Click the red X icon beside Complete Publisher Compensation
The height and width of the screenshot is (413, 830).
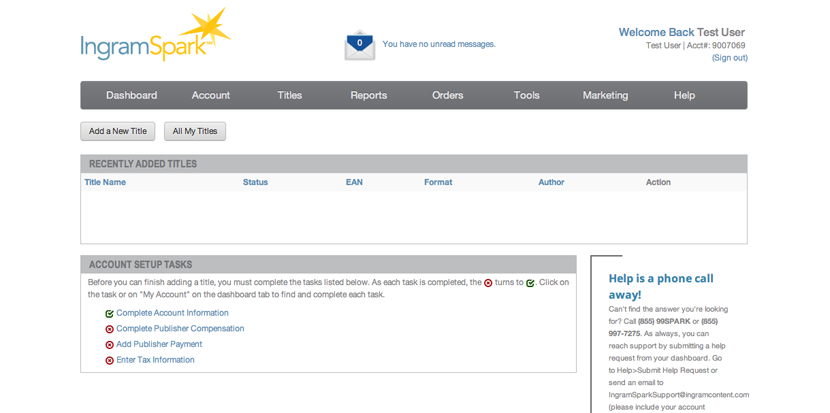click(110, 329)
